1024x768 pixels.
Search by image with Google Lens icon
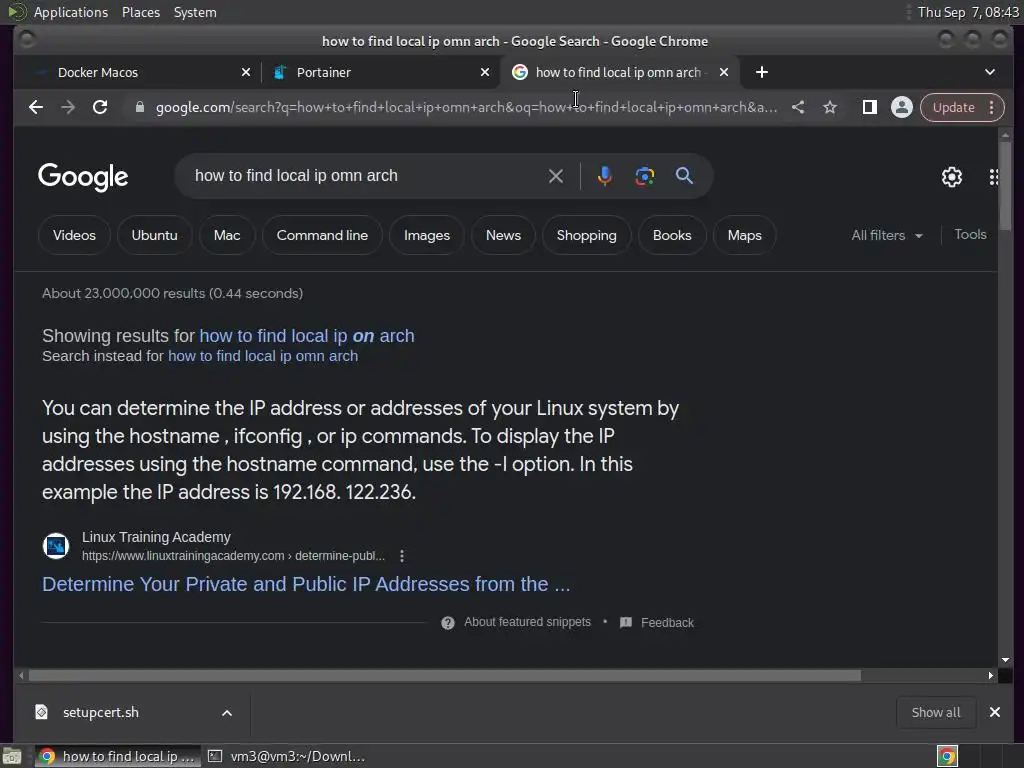(645, 176)
